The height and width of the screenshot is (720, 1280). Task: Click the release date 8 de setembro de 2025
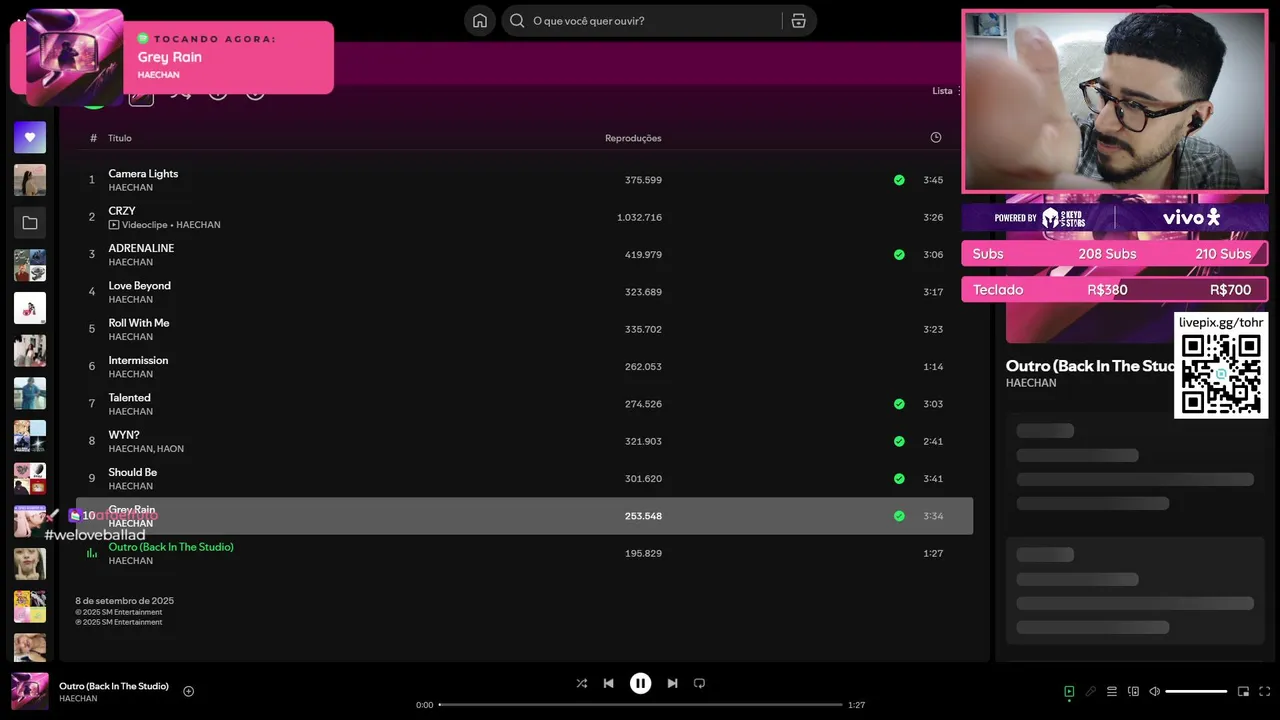(124, 601)
